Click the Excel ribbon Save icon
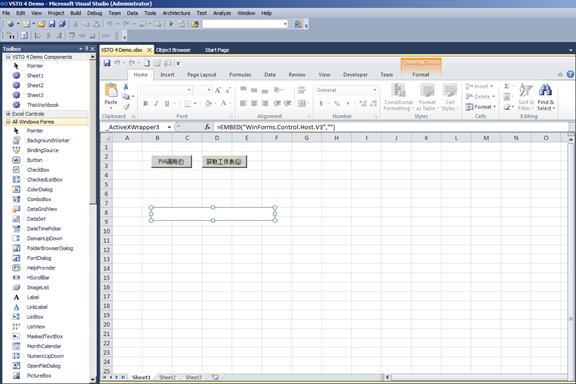The width and height of the screenshot is (576, 384). coord(107,63)
